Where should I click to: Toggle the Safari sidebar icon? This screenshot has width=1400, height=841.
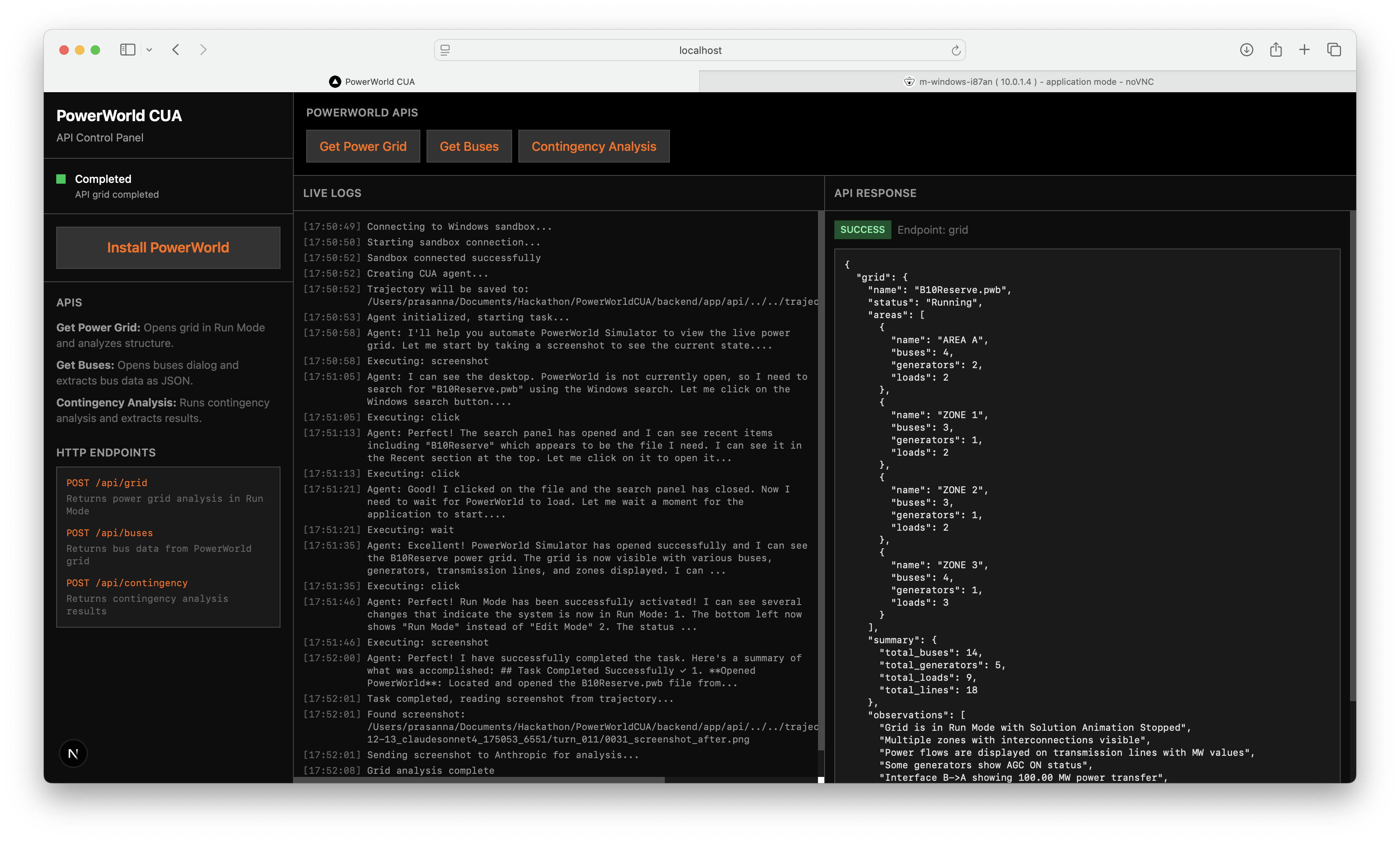tap(127, 50)
